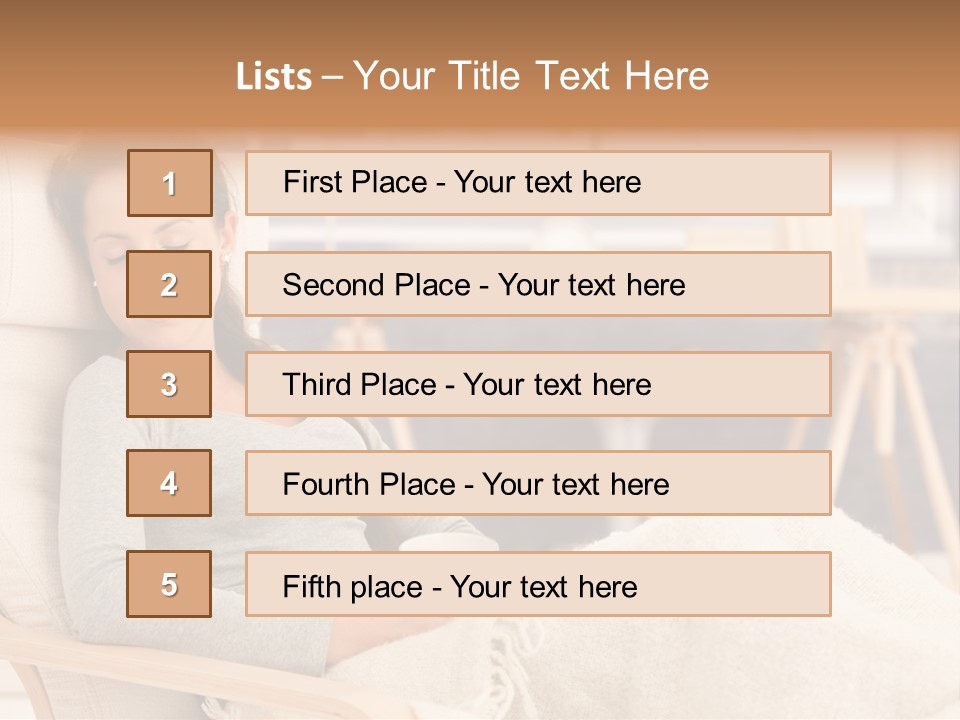Select the number 4 box

tap(169, 483)
